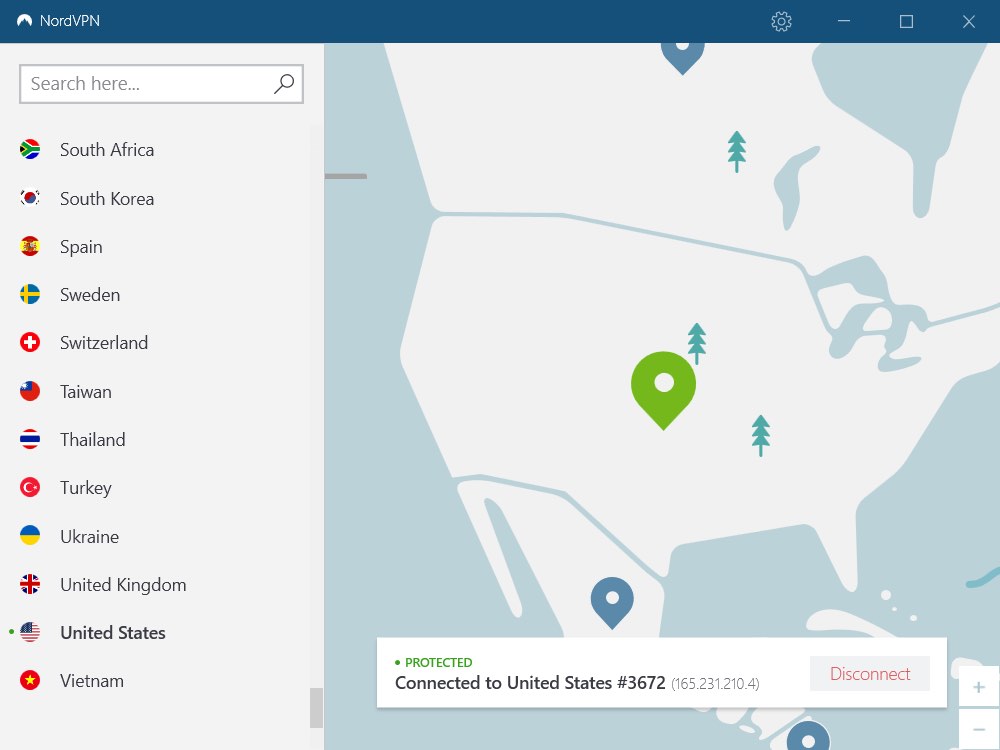1000x750 pixels.
Task: Choose the South Korea flag icon
Action: tap(30, 198)
